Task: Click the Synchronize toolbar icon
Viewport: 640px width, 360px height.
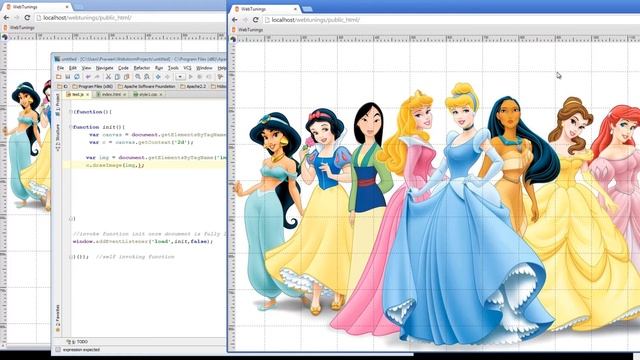Action: 77,77
